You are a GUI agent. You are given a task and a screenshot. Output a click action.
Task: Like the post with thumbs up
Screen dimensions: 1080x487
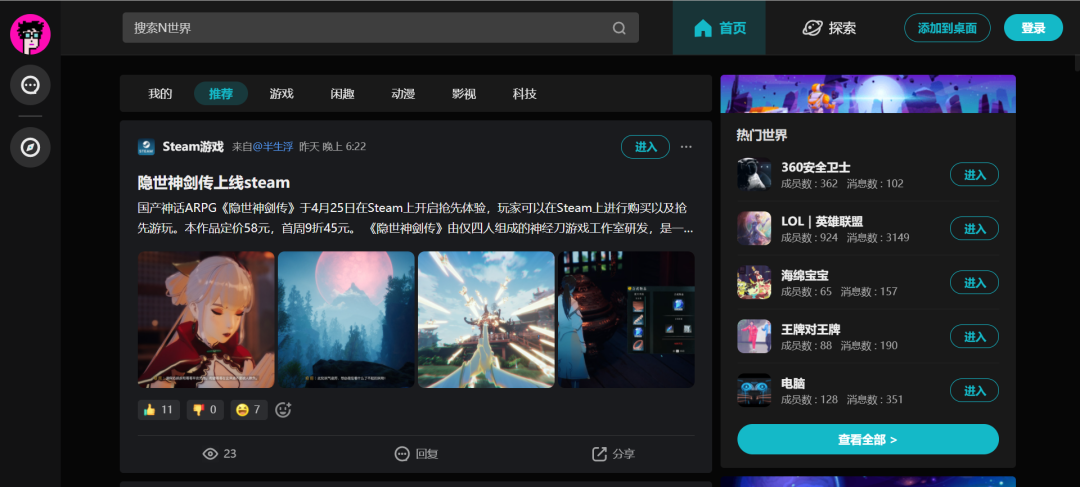(x=158, y=410)
